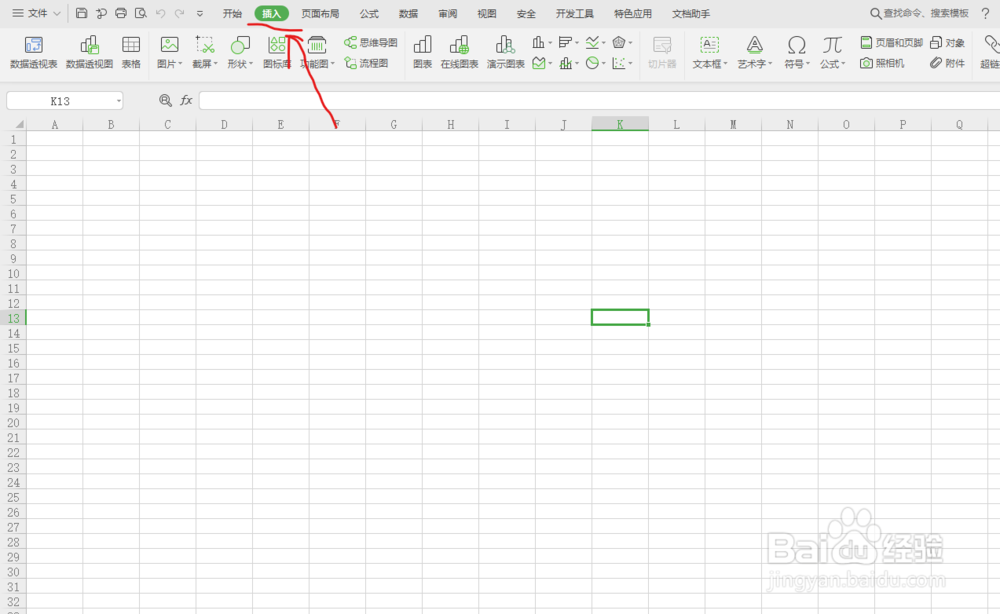Click the 在线图表 online chart button

(x=459, y=52)
